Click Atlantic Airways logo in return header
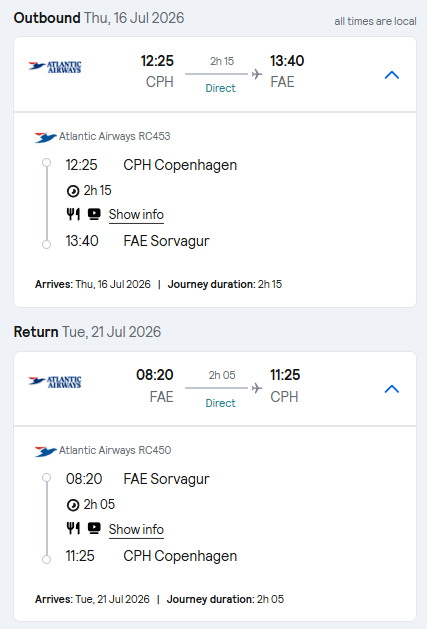The height and width of the screenshot is (629, 427). [x=55, y=382]
